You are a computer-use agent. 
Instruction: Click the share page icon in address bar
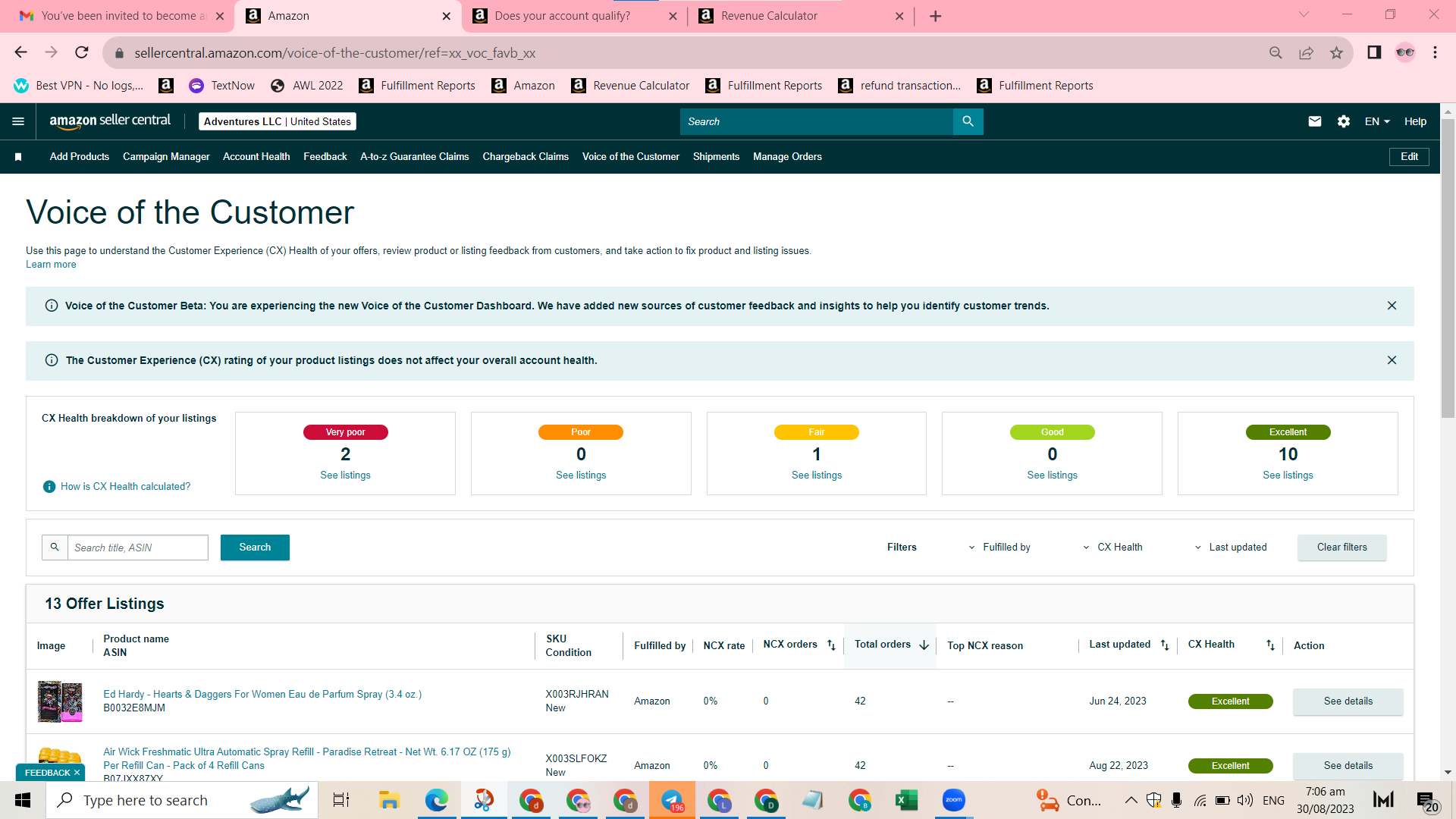click(1306, 52)
